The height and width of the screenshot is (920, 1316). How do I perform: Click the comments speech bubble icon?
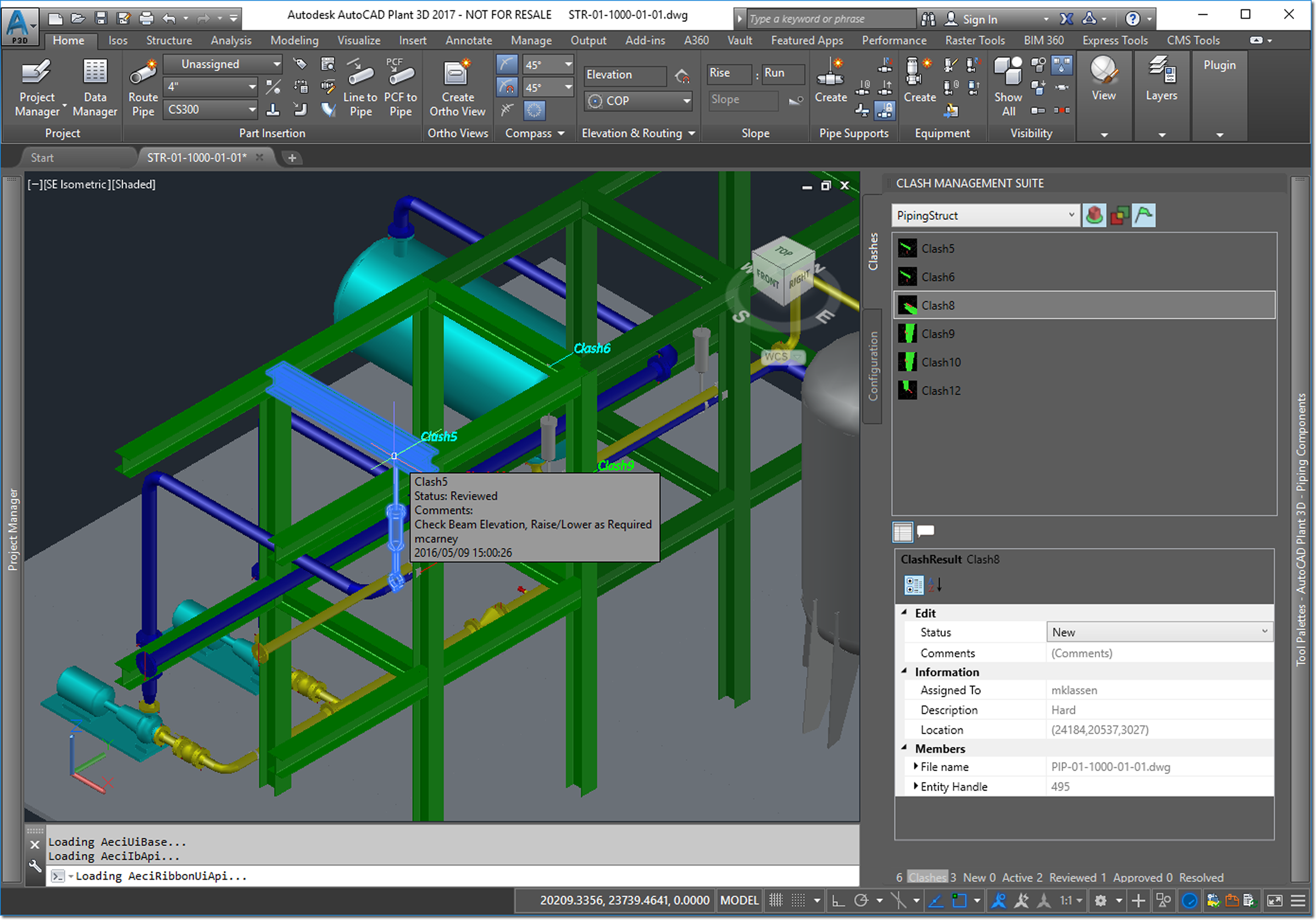pyautogui.click(x=925, y=531)
